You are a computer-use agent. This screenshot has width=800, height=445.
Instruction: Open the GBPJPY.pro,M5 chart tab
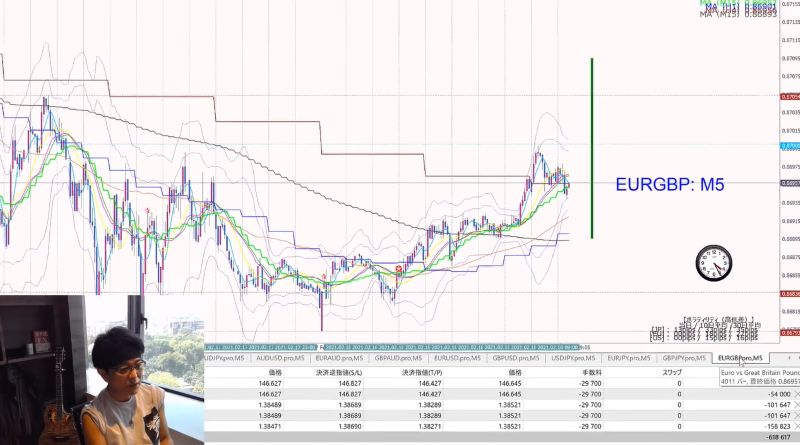tap(684, 358)
